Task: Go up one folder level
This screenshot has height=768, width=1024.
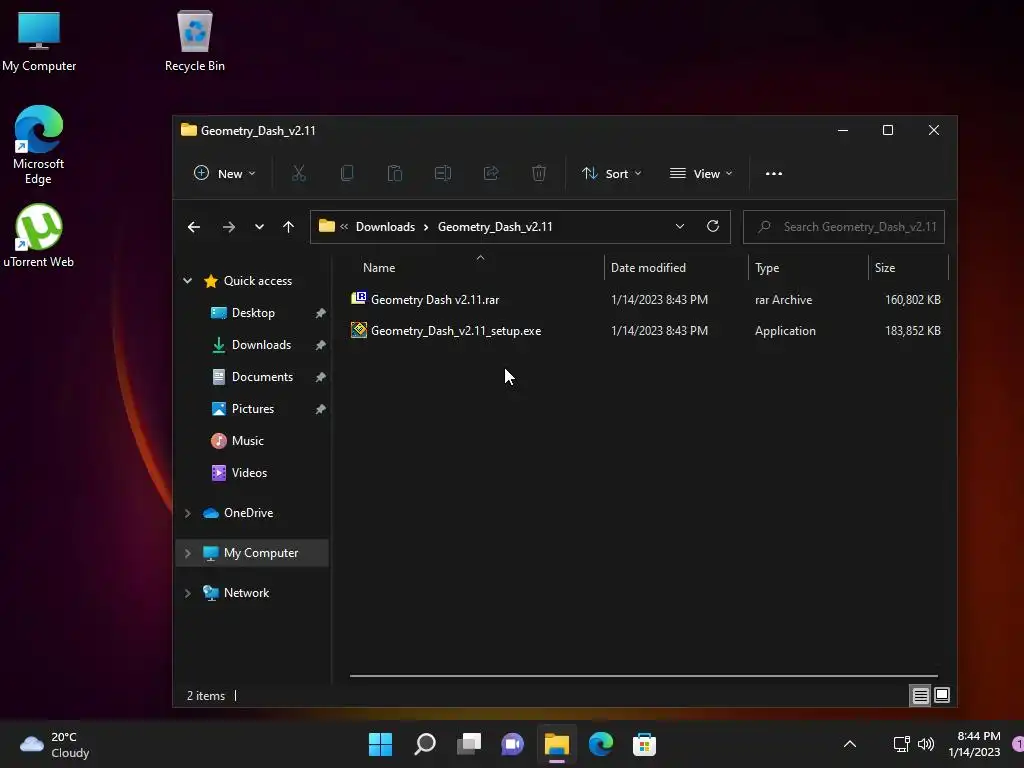Action: coord(289,227)
